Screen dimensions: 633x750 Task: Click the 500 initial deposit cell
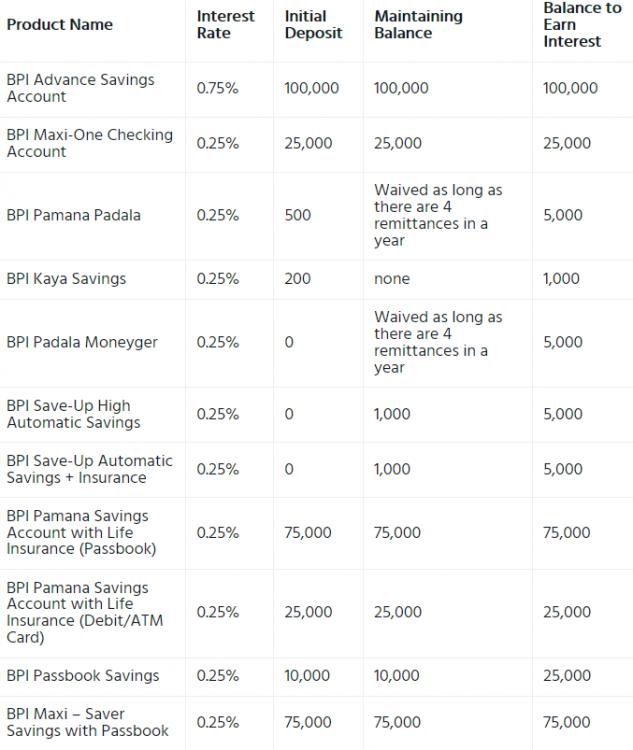pos(298,215)
